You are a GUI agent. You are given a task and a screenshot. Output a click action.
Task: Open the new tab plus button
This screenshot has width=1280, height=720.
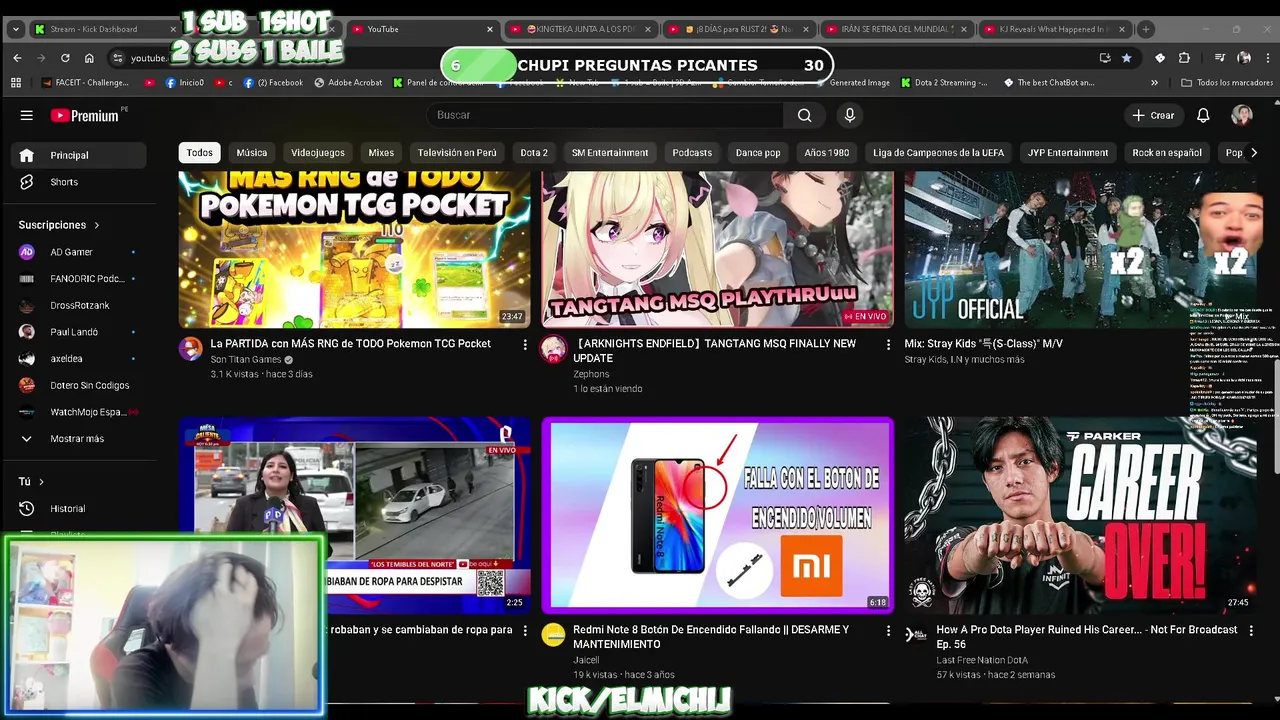pos(1146,29)
